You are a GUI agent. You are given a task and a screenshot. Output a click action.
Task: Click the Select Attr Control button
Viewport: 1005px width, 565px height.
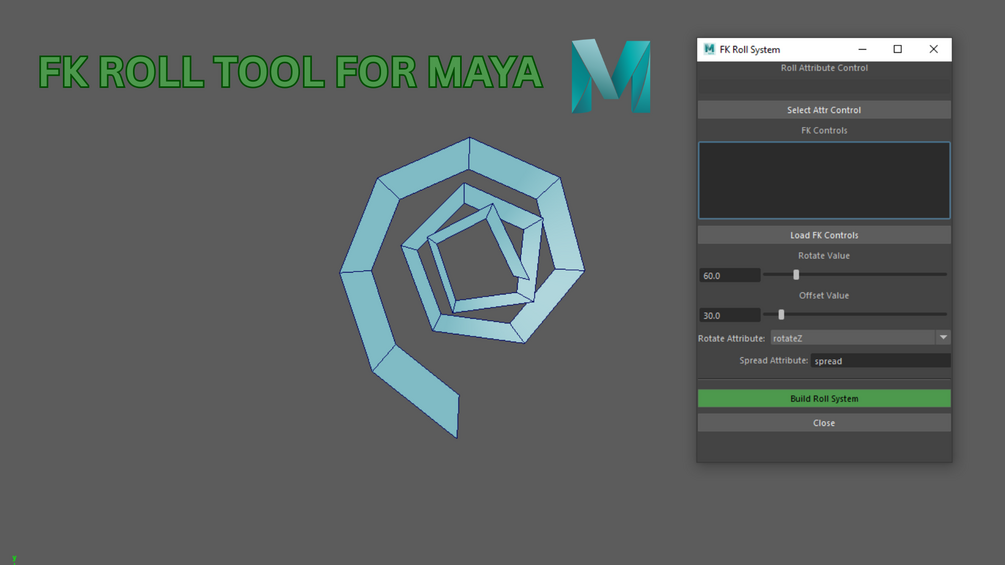(x=824, y=110)
